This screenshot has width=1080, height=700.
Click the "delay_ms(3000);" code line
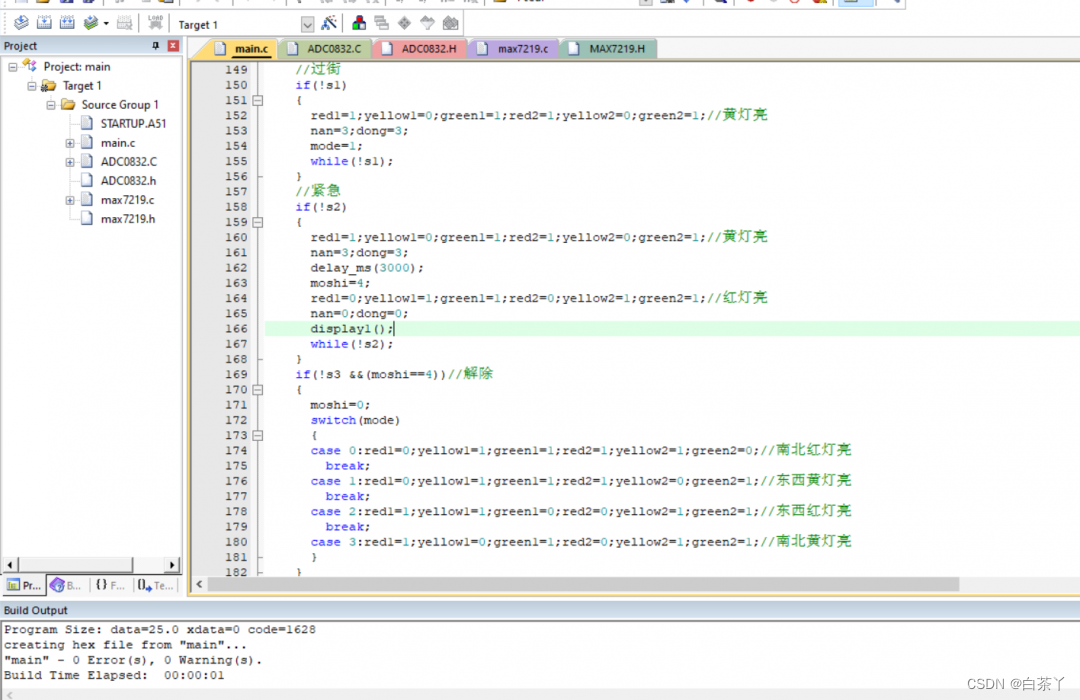366,268
